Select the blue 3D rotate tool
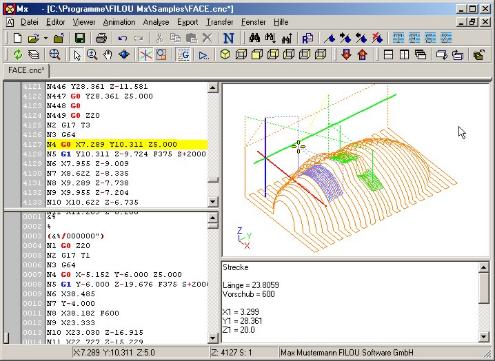495x361 pixels. click(124, 54)
